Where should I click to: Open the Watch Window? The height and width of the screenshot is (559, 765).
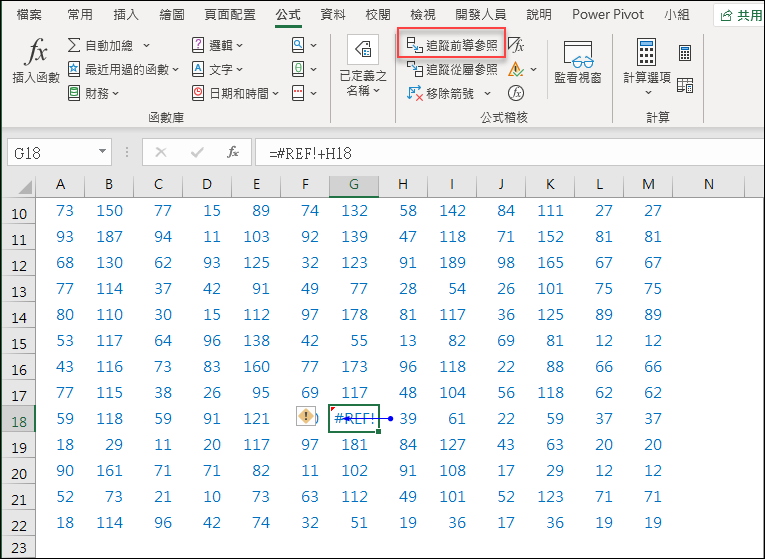[578, 62]
